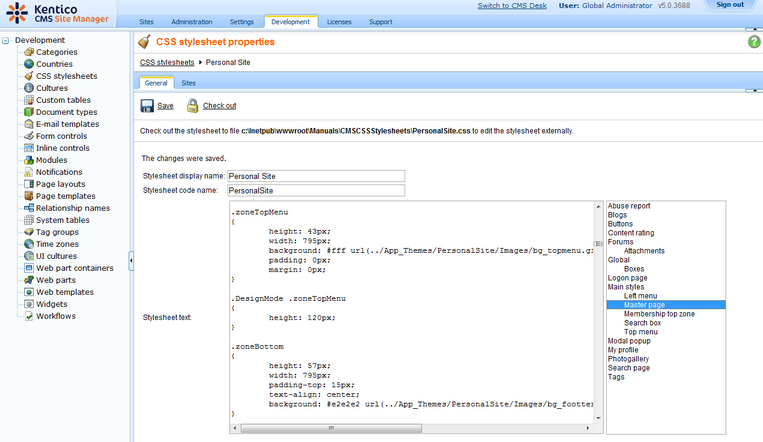Click the Tag groups icon
Image resolution: width=763 pixels, height=442 pixels.
(29, 232)
